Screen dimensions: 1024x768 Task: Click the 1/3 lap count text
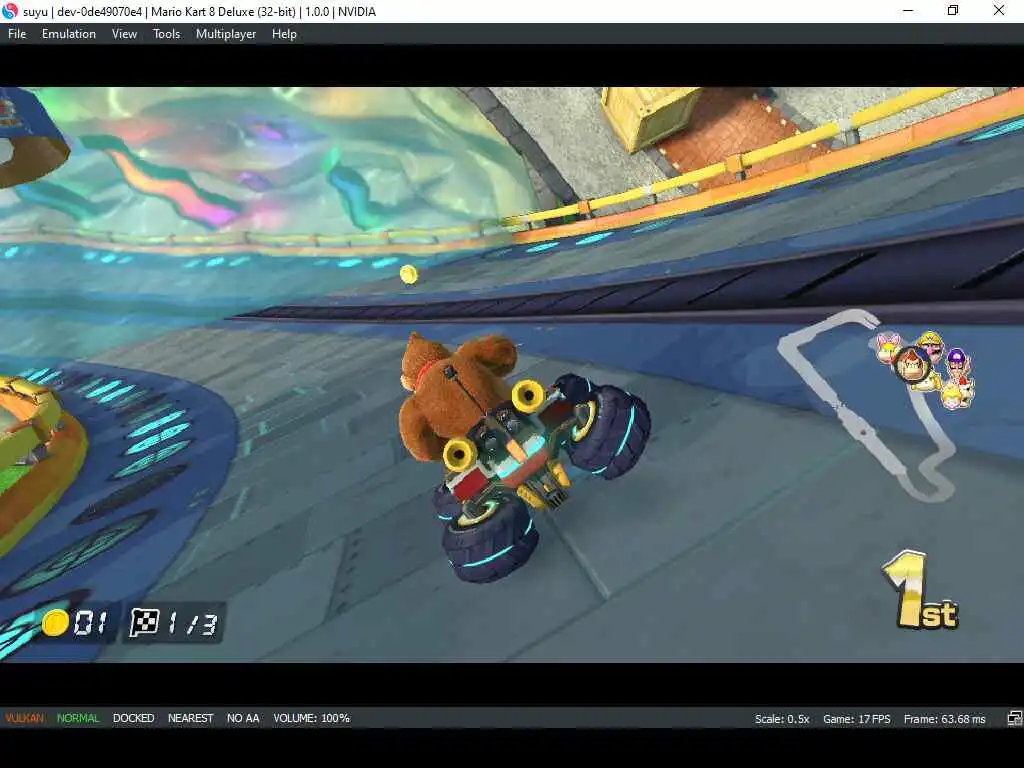tap(192, 624)
